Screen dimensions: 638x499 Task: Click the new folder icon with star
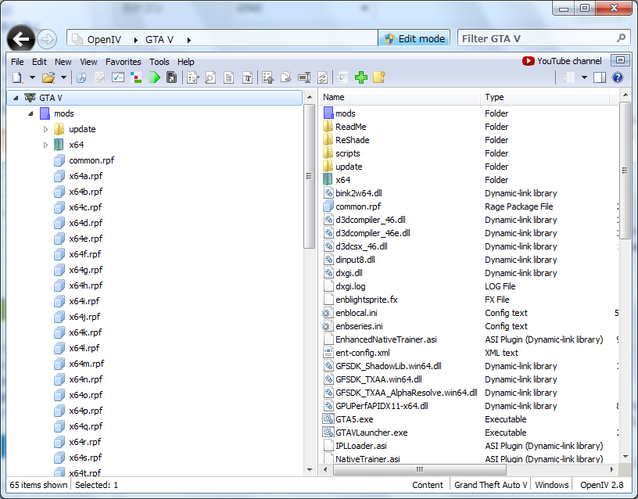click(x=379, y=77)
